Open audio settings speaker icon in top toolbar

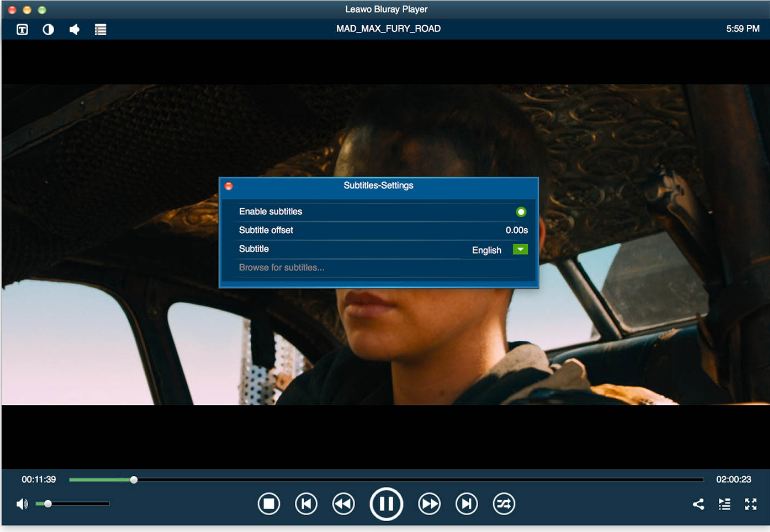pos(75,29)
